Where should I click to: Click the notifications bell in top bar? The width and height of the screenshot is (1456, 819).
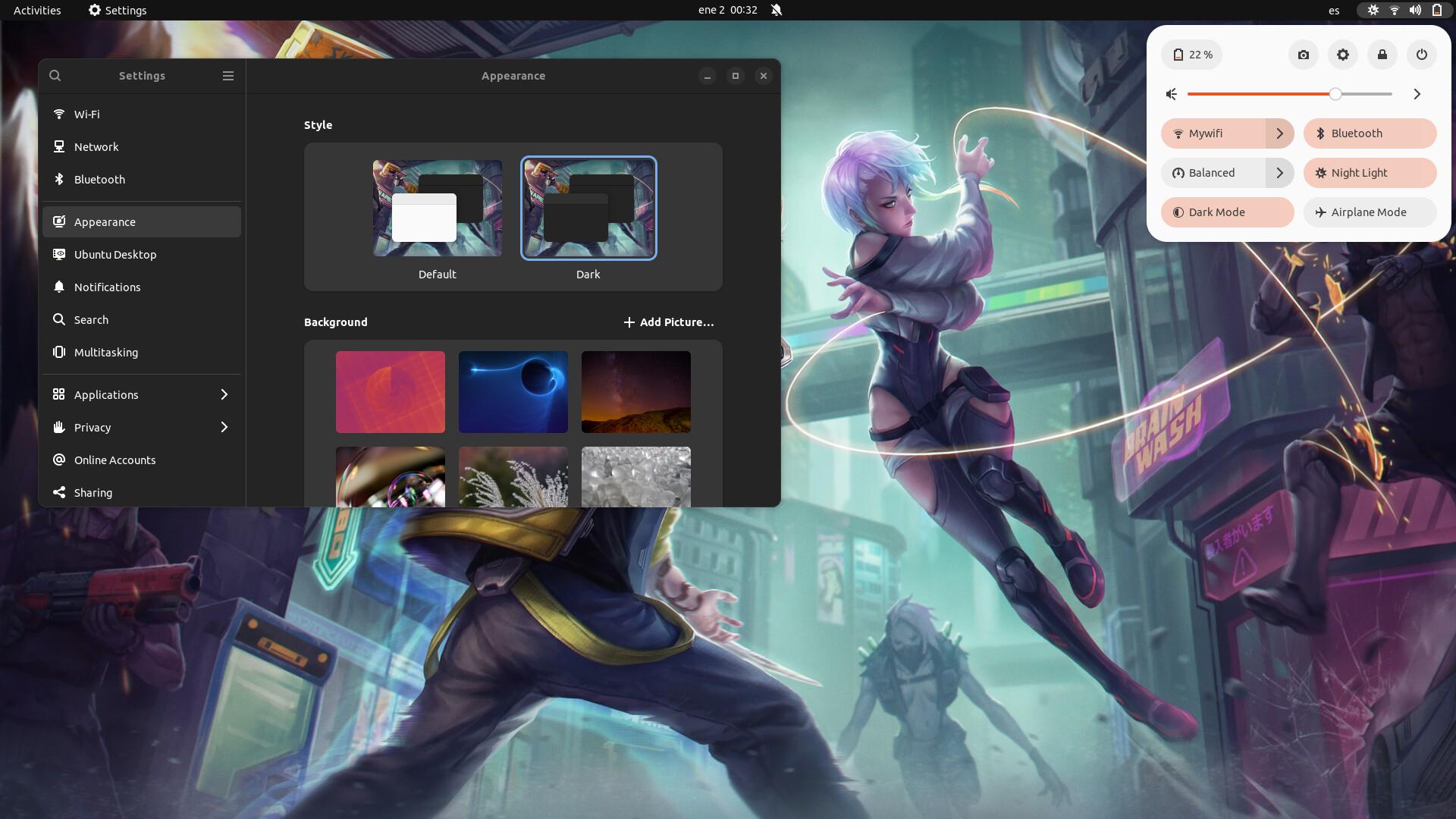click(776, 10)
